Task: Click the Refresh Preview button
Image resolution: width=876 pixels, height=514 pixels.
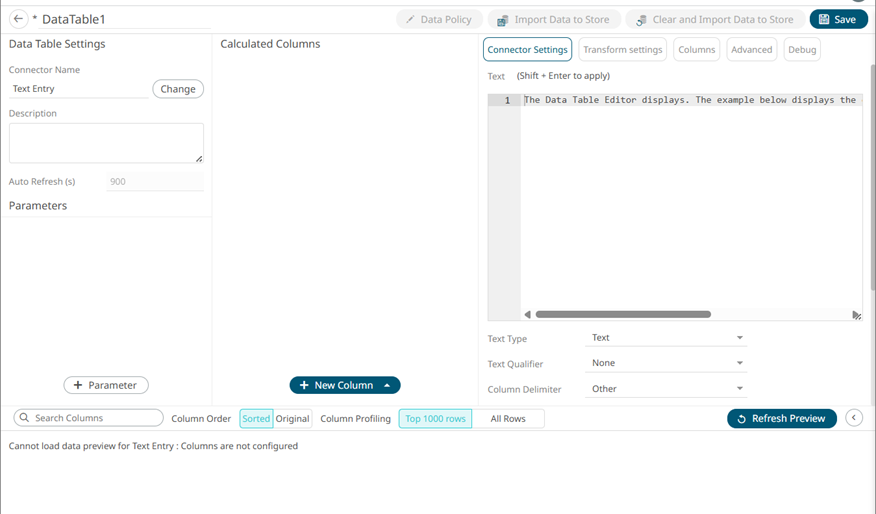Action: click(782, 418)
